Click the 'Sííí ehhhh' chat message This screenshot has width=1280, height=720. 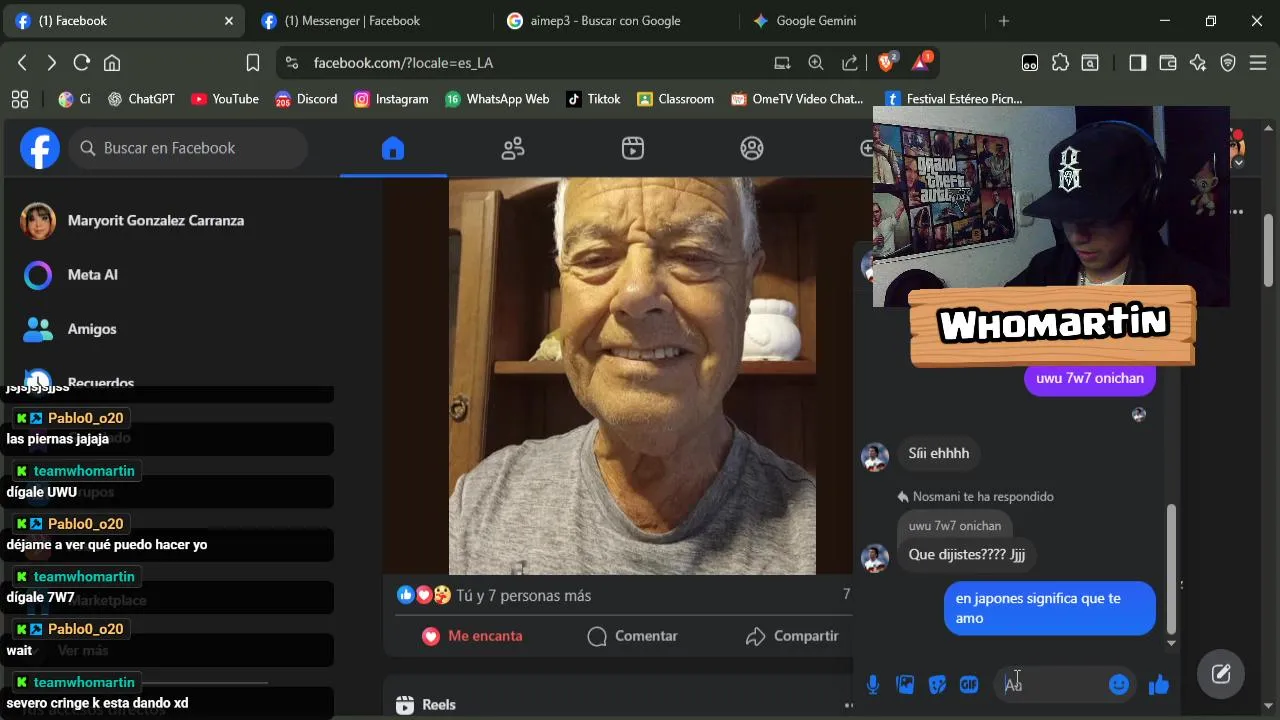pyautogui.click(x=939, y=454)
